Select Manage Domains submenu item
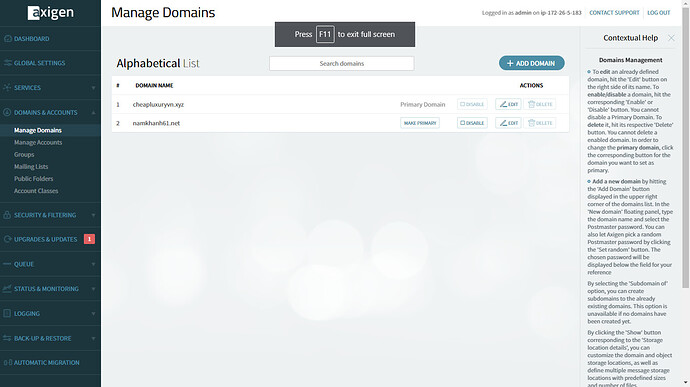 click(38, 130)
